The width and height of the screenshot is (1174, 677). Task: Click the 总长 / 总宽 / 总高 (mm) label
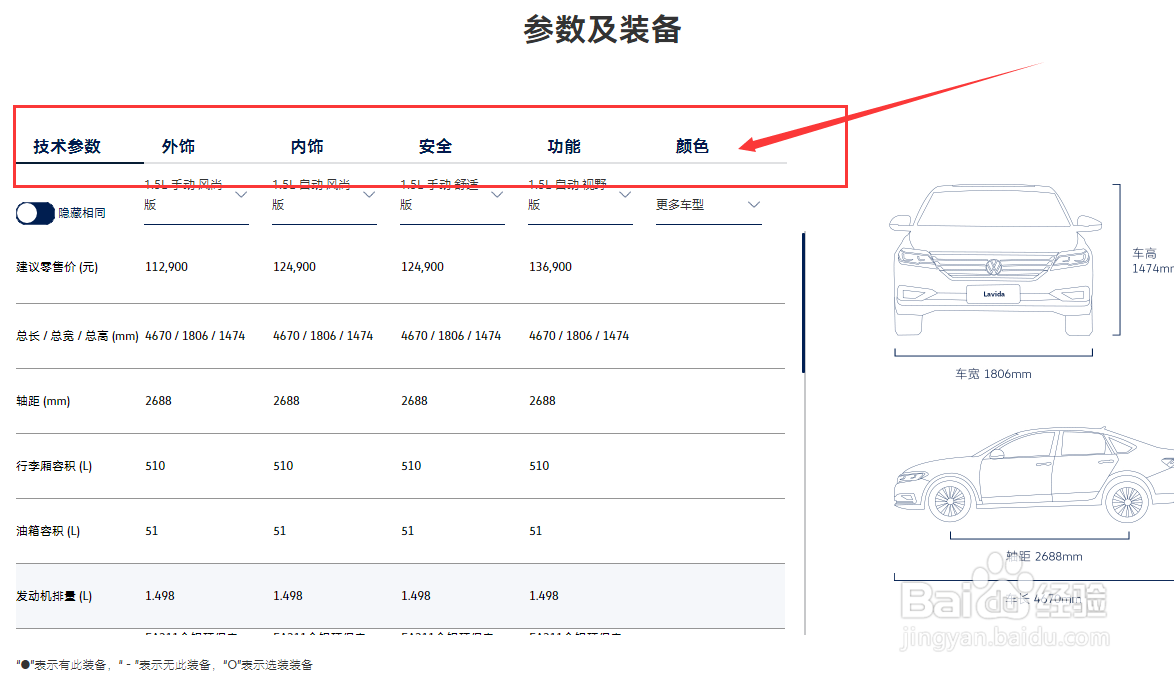click(x=77, y=336)
